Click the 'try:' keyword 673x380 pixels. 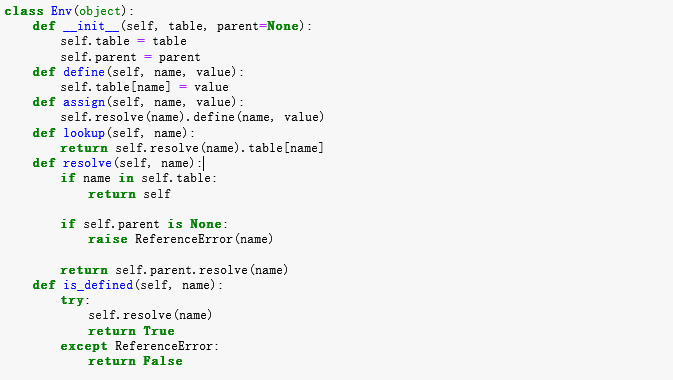click(75, 300)
